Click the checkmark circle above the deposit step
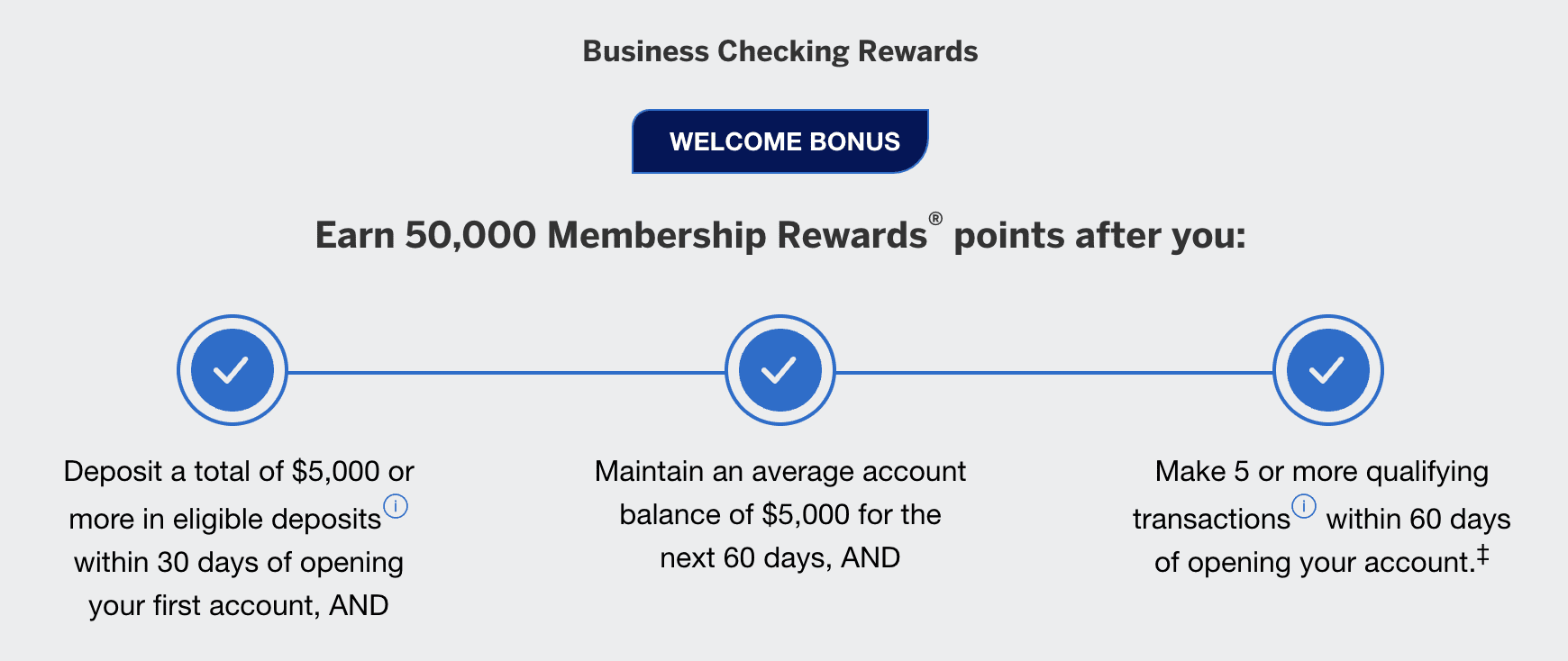The image size is (1568, 661). (232, 370)
